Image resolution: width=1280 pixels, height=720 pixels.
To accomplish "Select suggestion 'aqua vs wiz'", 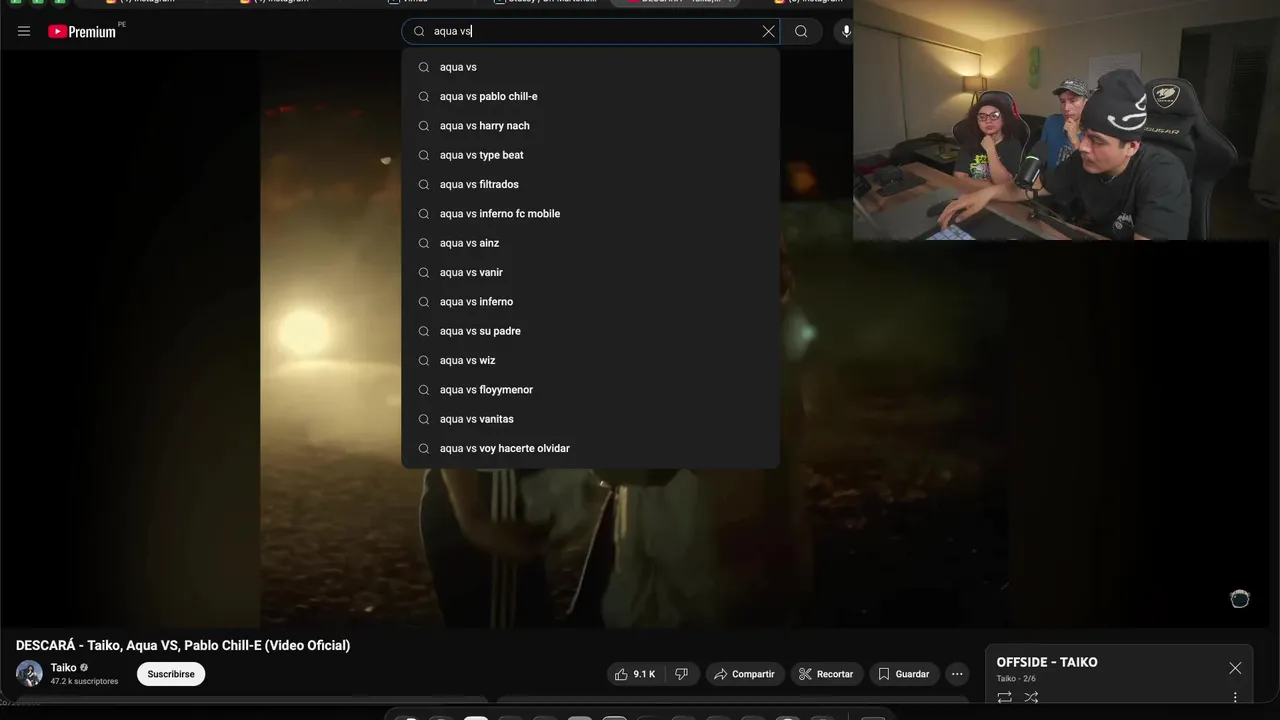I will (x=590, y=360).
